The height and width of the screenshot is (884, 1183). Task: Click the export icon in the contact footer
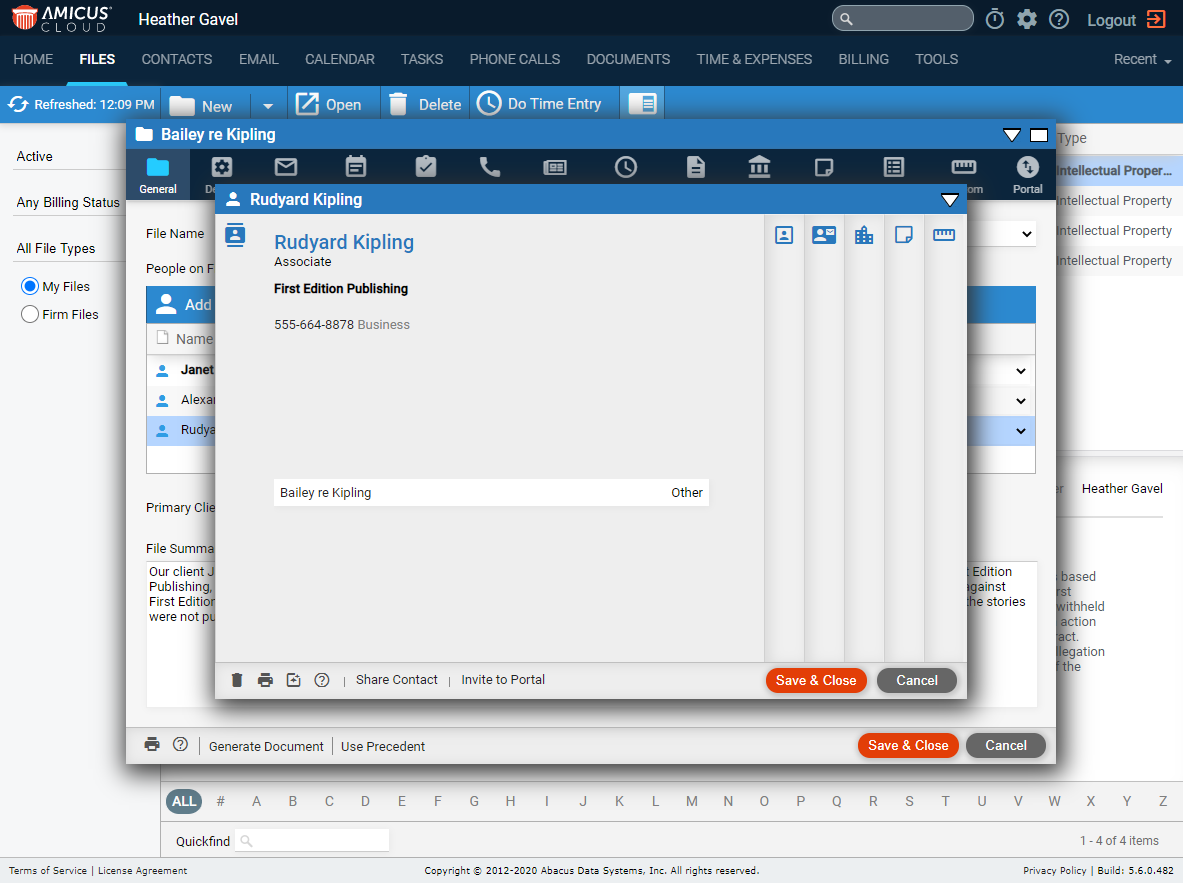293,680
